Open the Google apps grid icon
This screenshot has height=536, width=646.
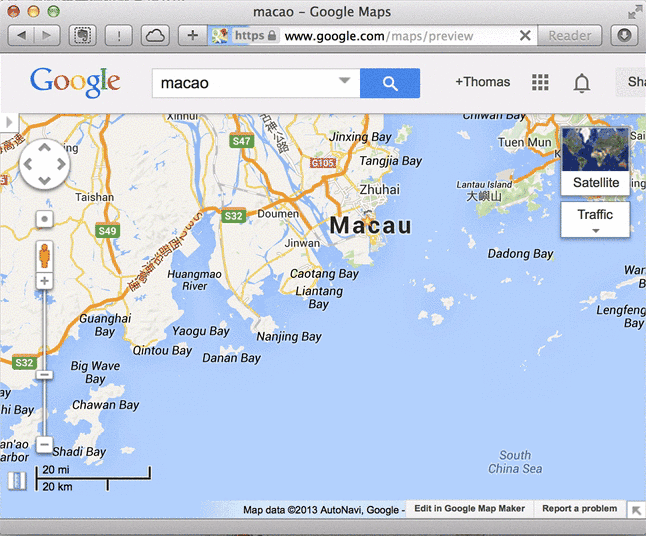point(540,82)
